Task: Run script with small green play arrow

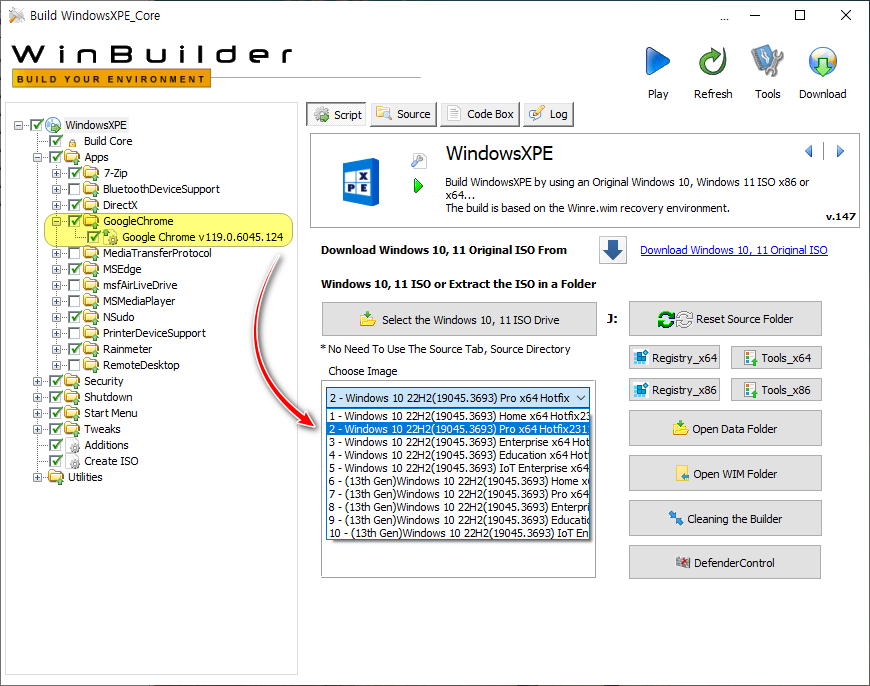Action: point(418,186)
